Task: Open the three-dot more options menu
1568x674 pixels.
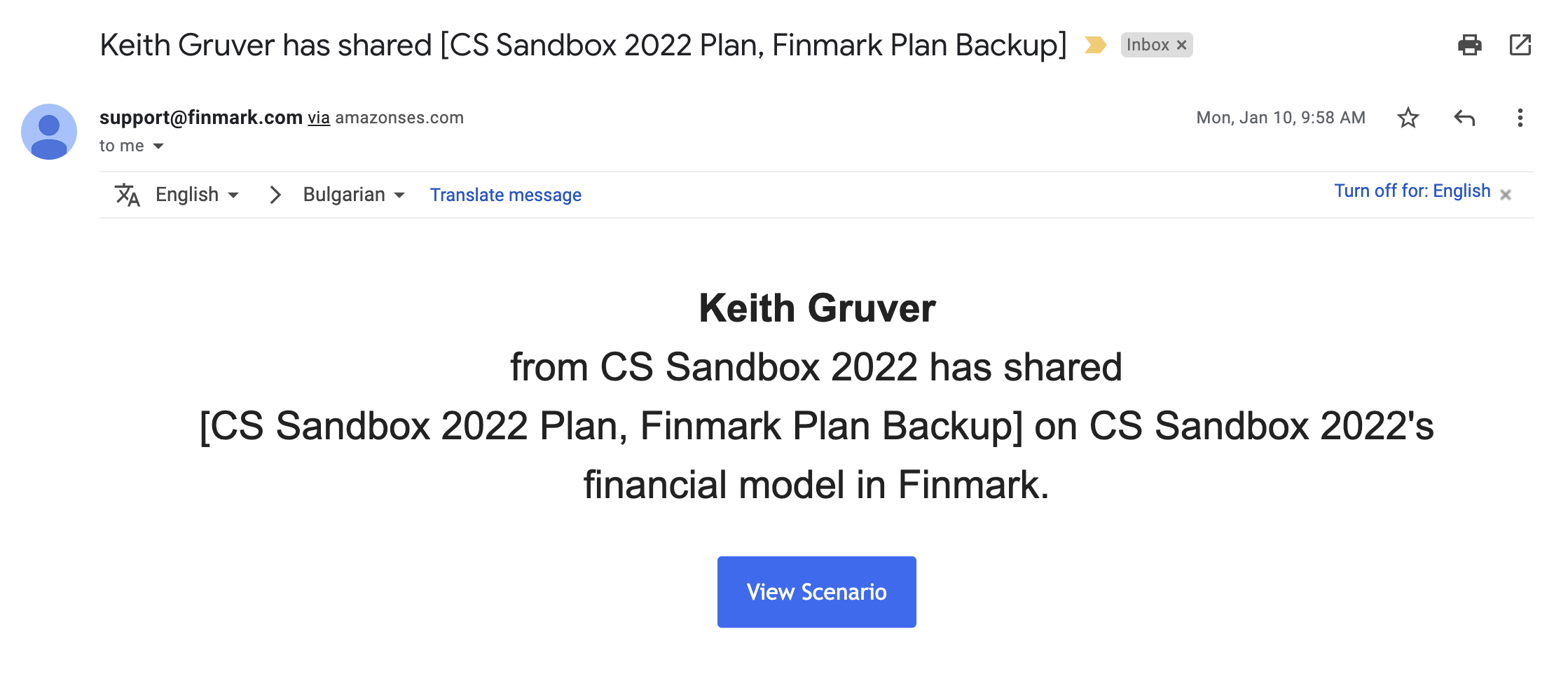Action: click(x=1520, y=118)
